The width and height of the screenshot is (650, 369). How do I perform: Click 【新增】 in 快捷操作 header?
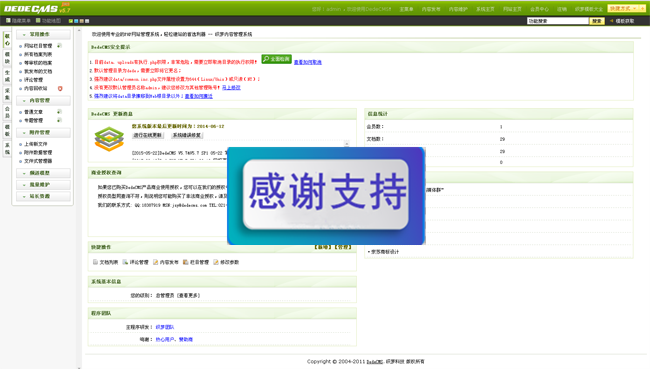(323, 247)
